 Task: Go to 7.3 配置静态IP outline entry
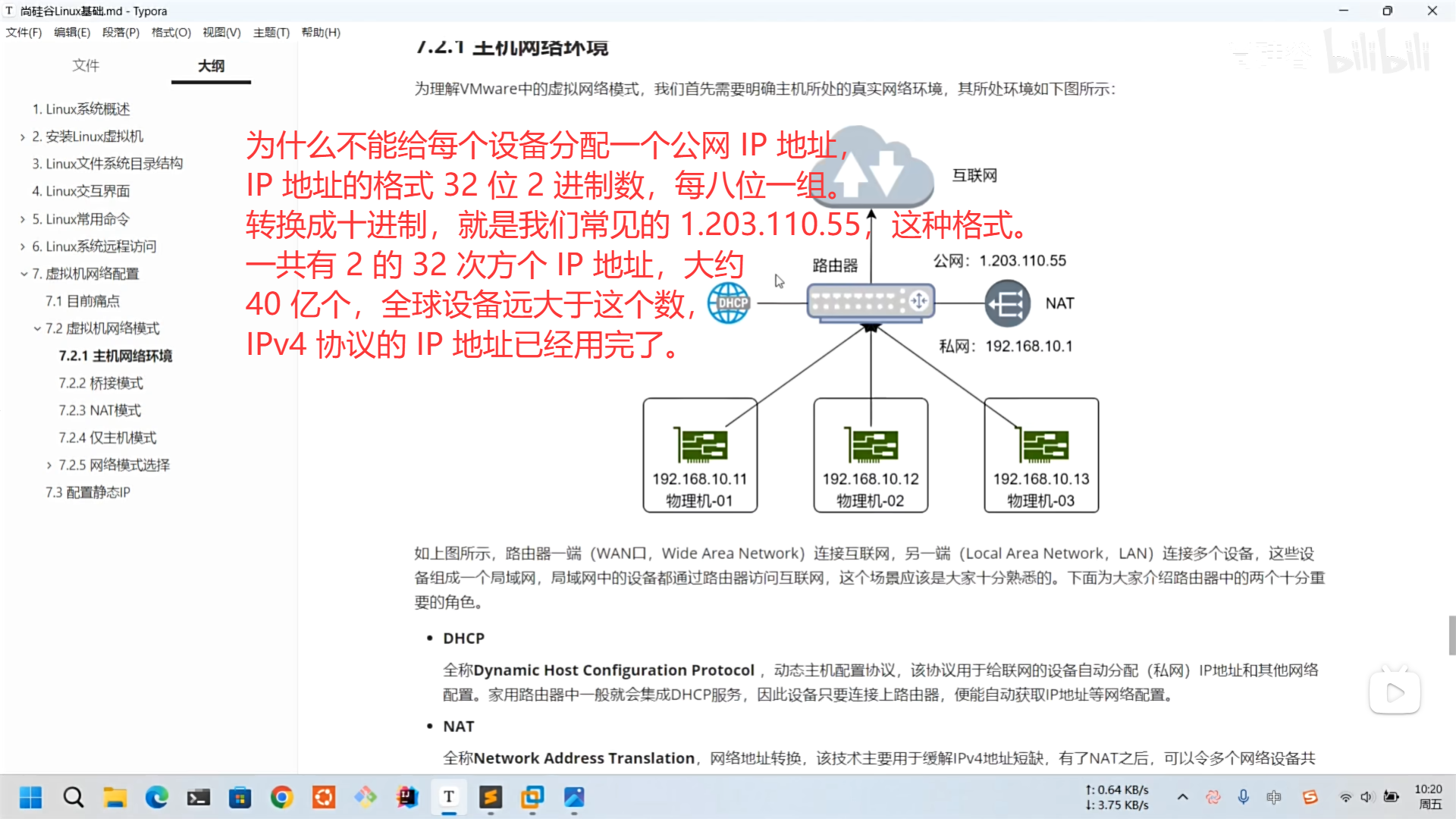(88, 492)
